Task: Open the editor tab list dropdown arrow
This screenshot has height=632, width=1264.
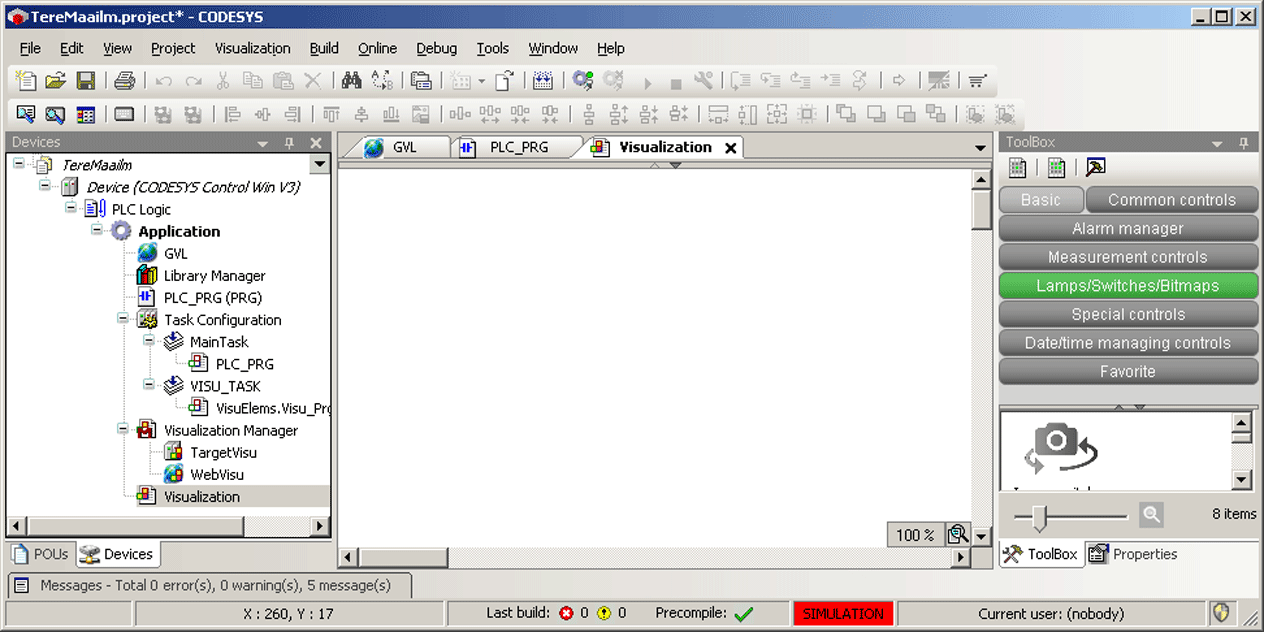Action: [981, 148]
